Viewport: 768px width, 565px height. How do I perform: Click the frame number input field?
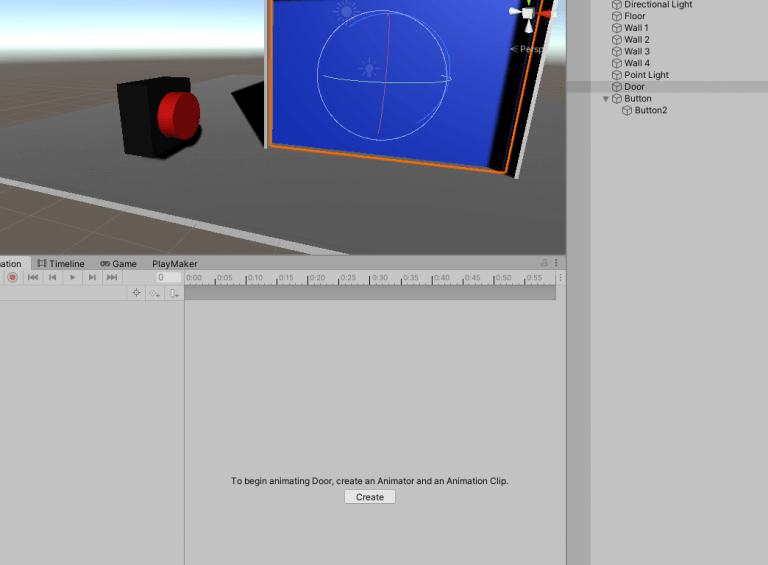[x=169, y=278]
